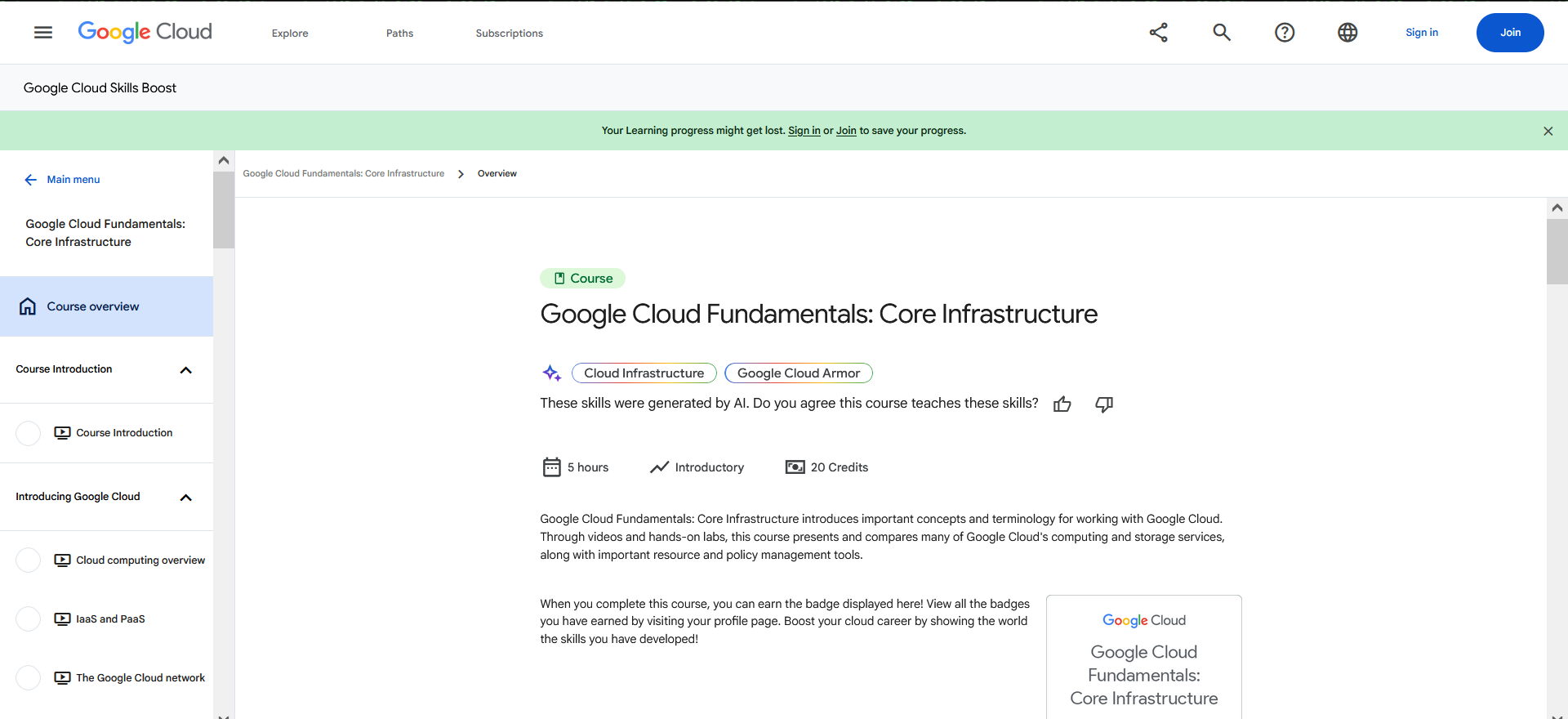Click the video icon for The Google Cloud network
The height and width of the screenshot is (719, 1568).
pyautogui.click(x=62, y=678)
